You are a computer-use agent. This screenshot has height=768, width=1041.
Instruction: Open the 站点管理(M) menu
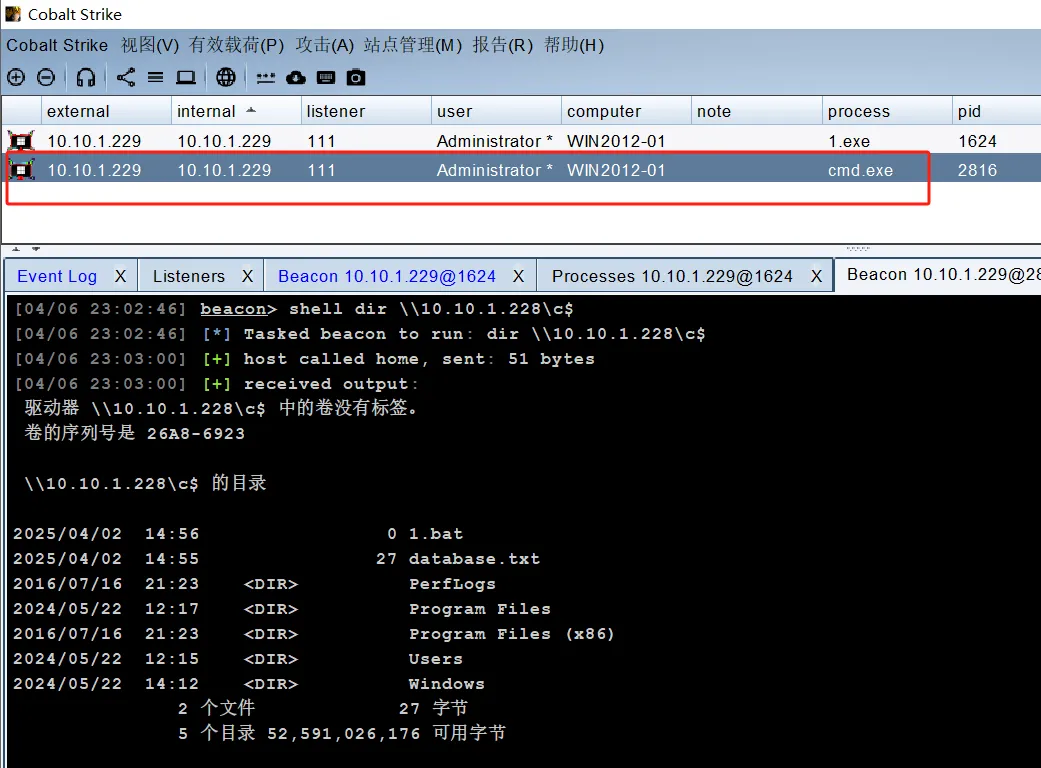click(413, 45)
